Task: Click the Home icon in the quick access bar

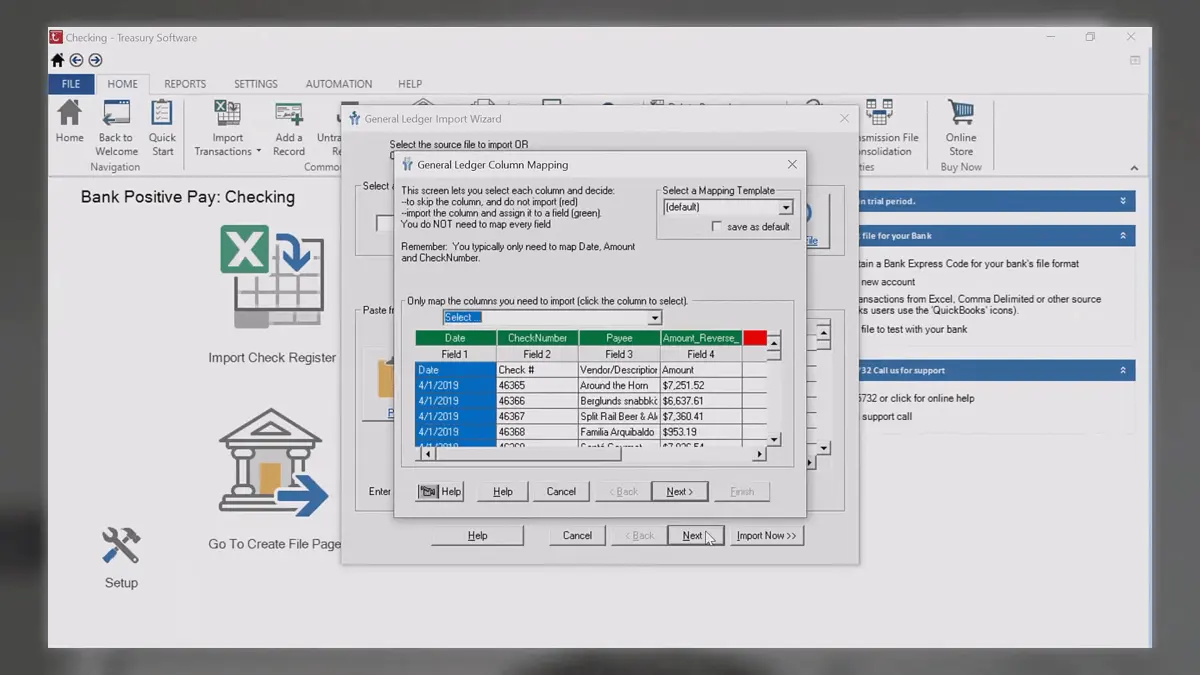Action: (x=57, y=60)
